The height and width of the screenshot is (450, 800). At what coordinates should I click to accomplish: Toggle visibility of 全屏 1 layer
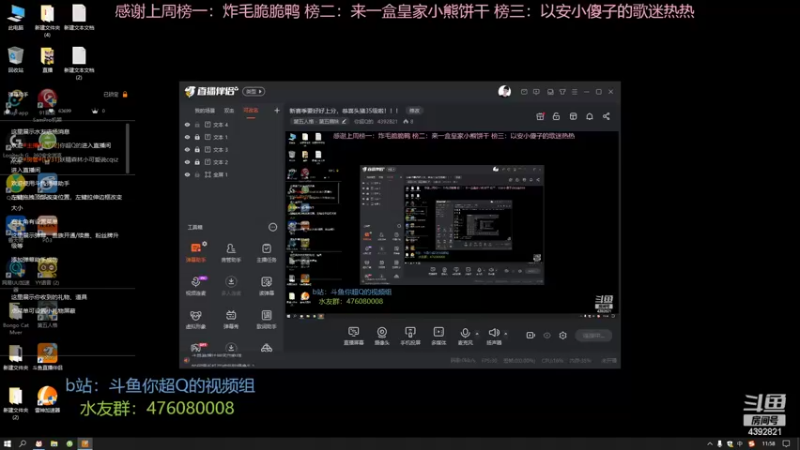click(x=187, y=174)
